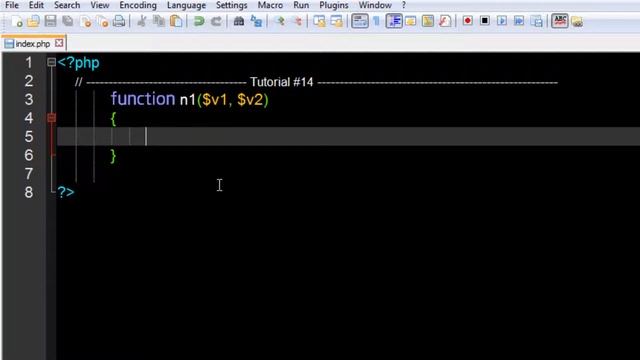Toggle synchronized vertical scrolling
Image resolution: width=640 pixels, height=360 pixels.
tap(320, 21)
